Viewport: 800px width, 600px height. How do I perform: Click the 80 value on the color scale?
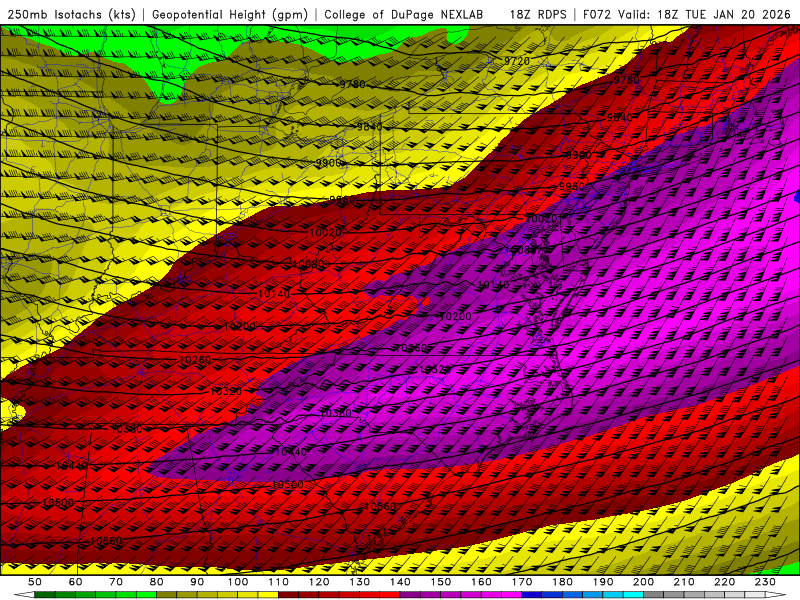[x=157, y=582]
